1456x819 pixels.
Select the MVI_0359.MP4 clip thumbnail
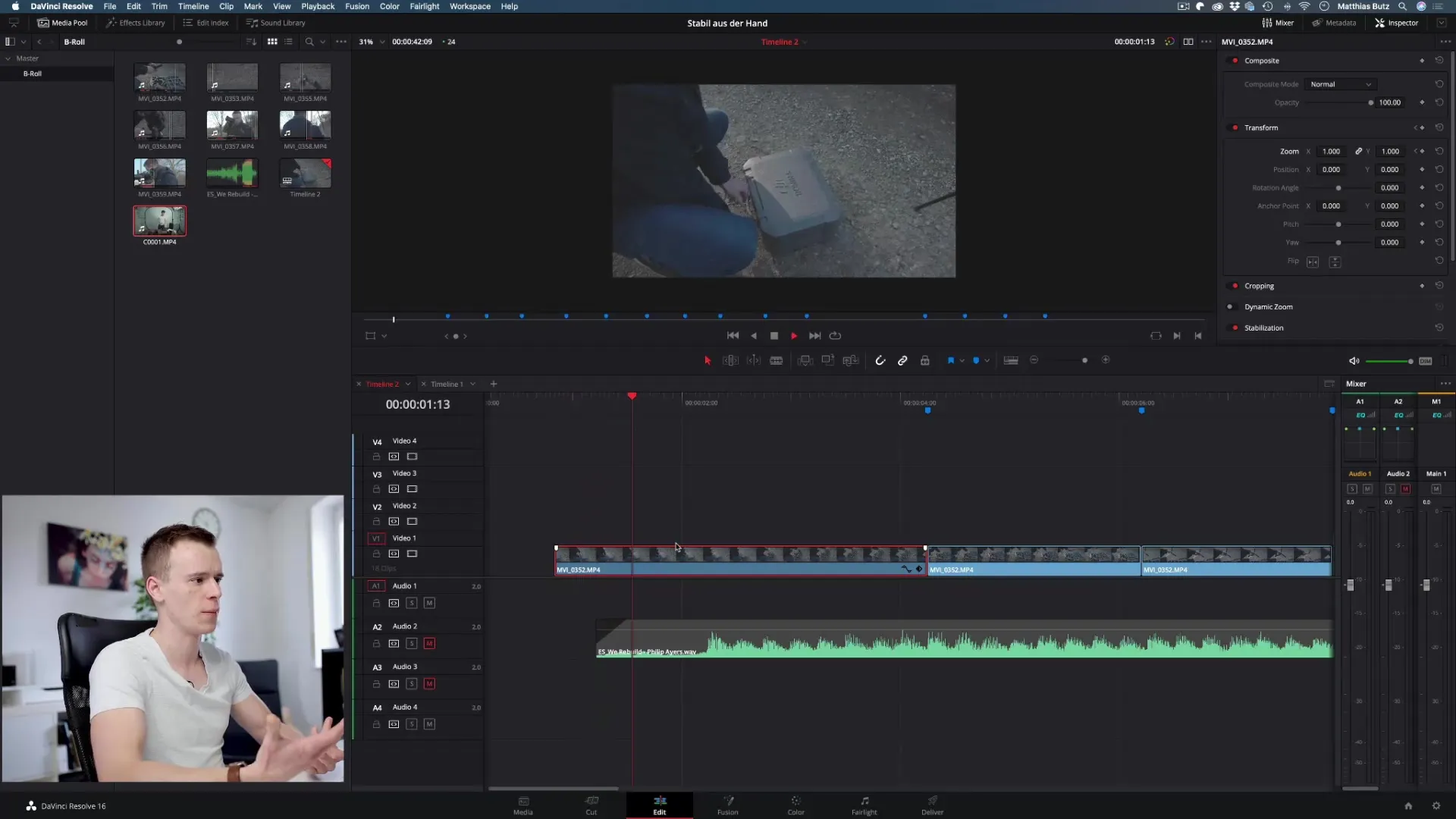160,173
